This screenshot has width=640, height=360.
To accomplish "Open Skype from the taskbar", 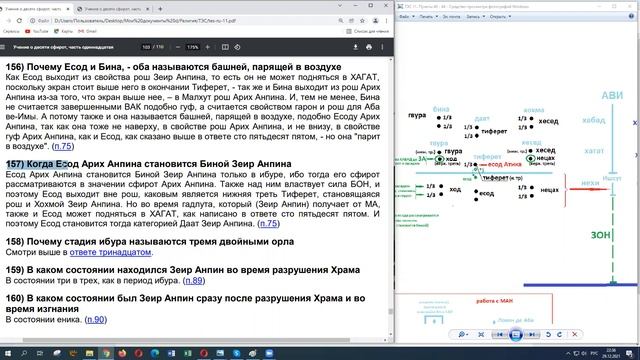I will 236,353.
